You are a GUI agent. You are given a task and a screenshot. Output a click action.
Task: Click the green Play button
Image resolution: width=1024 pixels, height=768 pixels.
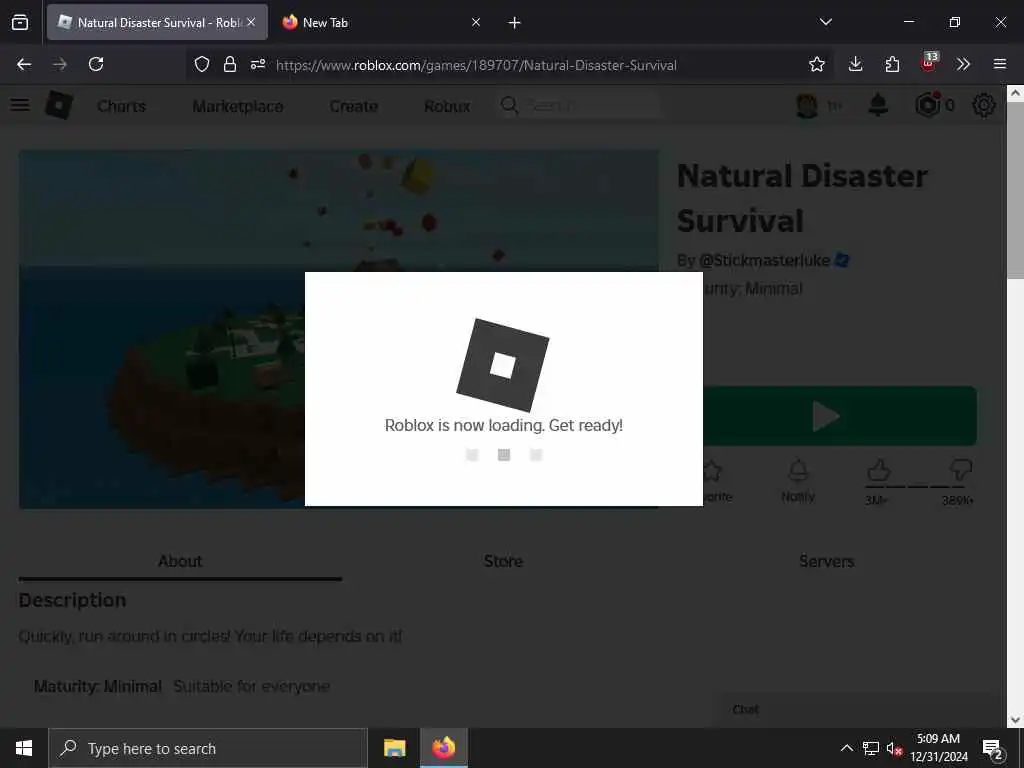[840, 416]
